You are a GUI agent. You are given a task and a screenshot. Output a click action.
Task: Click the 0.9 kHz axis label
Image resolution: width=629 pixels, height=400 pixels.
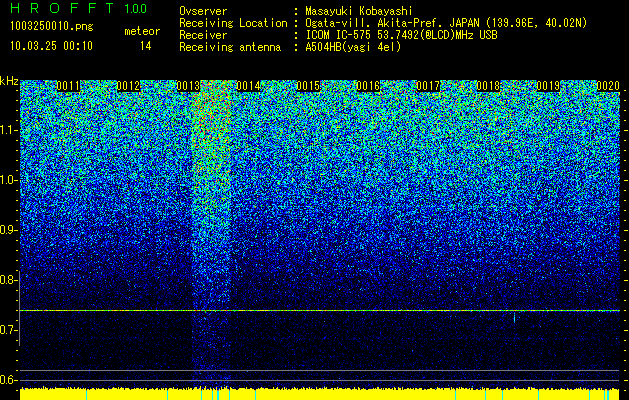click(8, 230)
